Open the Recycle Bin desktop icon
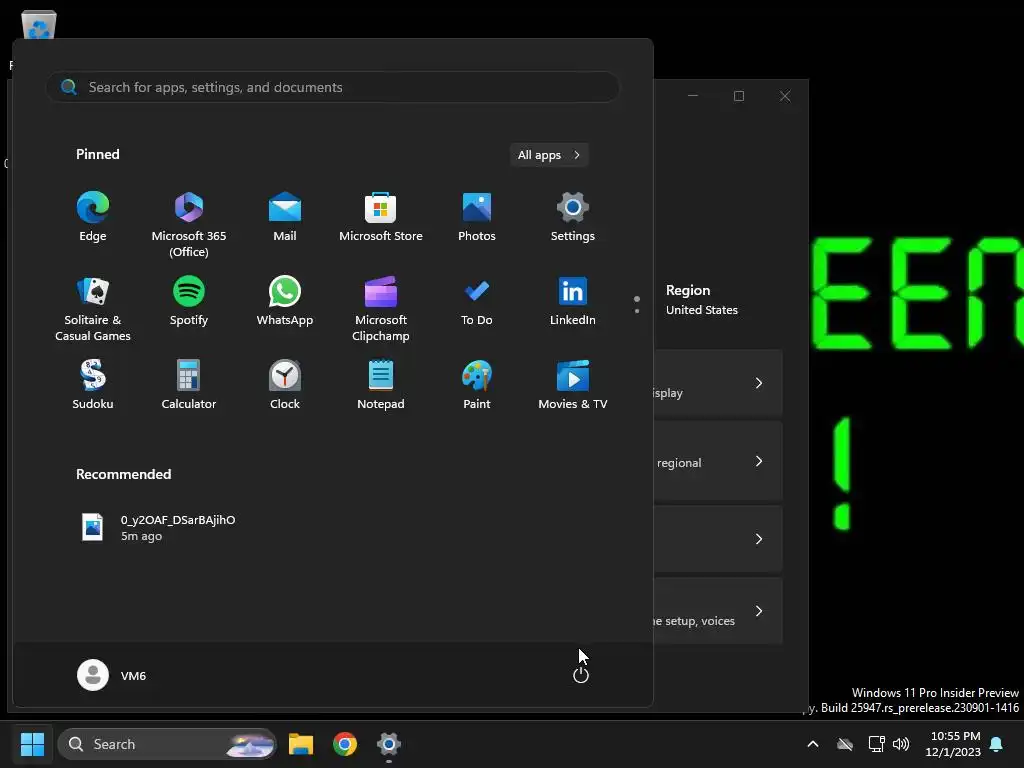This screenshot has width=1024, height=768. [x=39, y=26]
